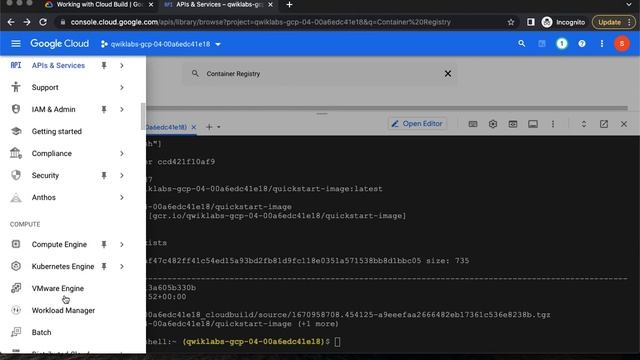Screen dimensions: 640x360
Task: Click the Anthos sidebar label
Action: pos(44,198)
